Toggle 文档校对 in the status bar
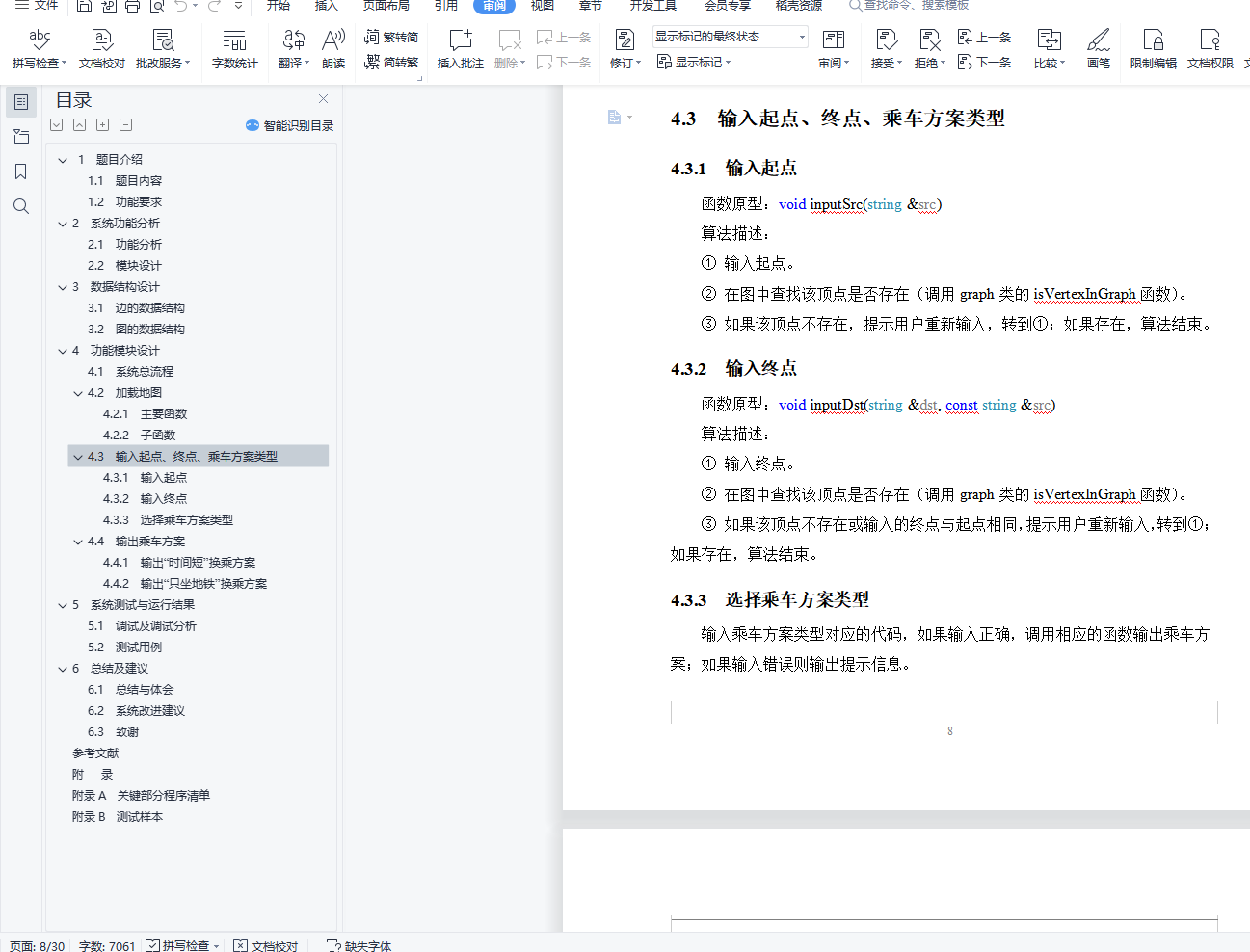 [266, 946]
